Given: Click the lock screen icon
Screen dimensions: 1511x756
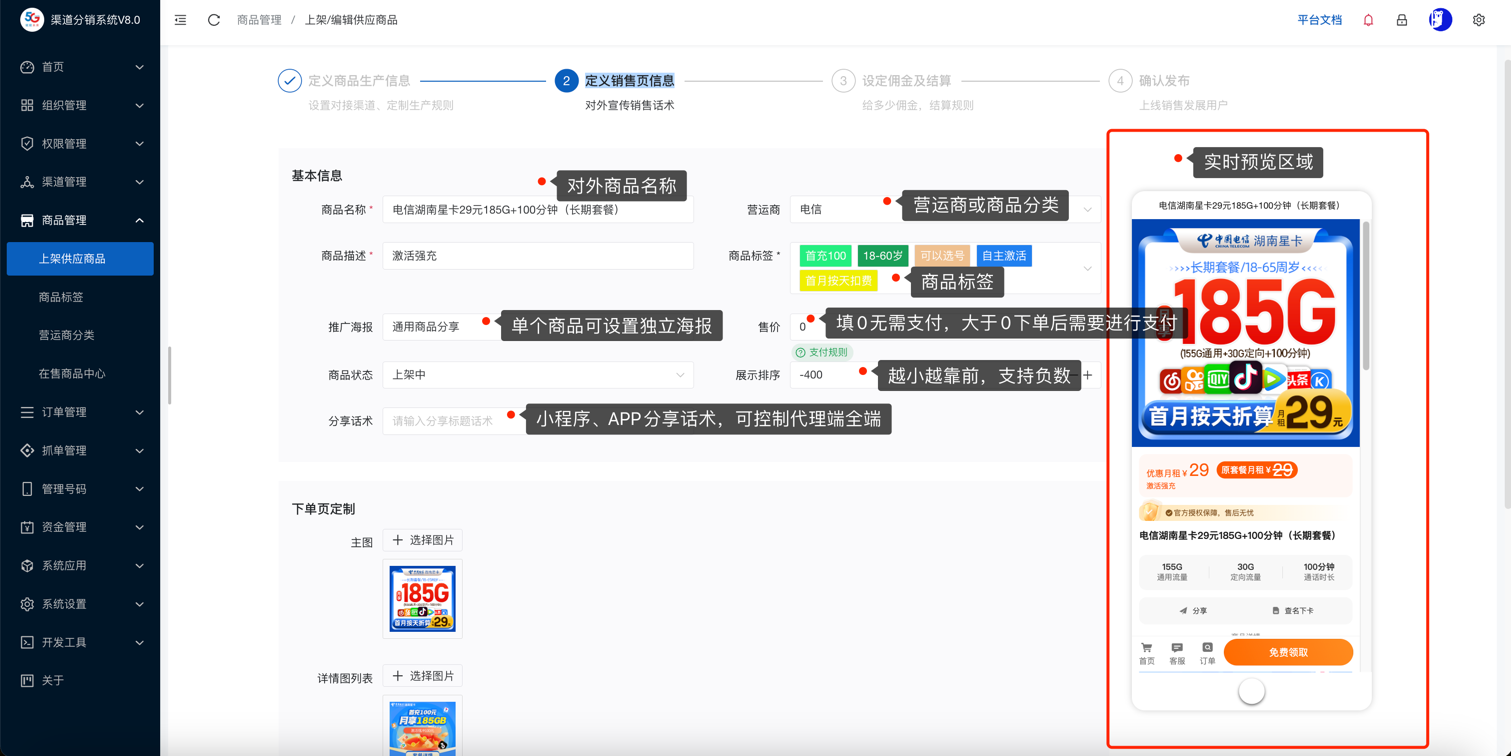Looking at the screenshot, I should point(1402,20).
